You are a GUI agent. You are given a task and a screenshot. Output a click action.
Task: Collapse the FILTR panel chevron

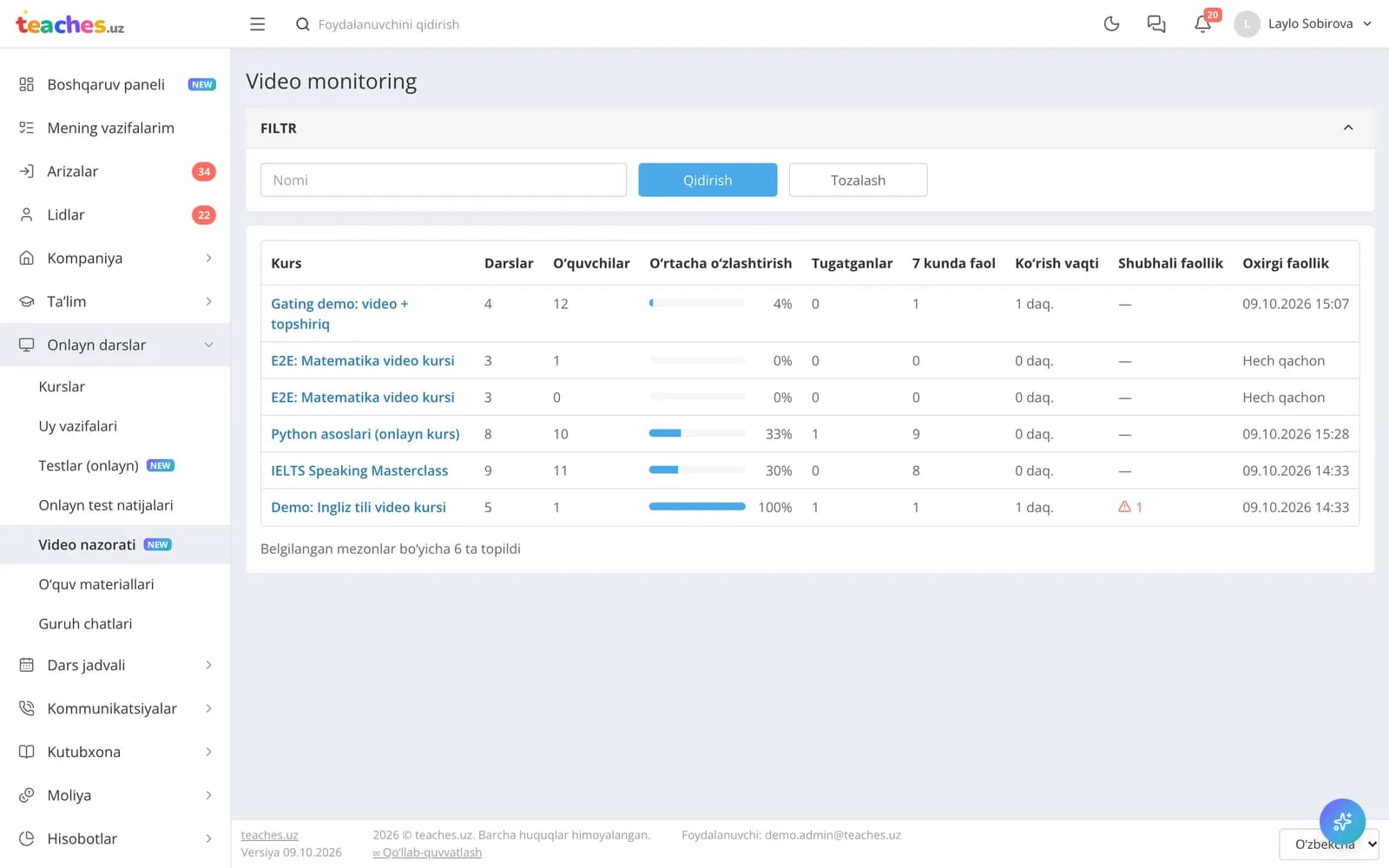coord(1348,128)
